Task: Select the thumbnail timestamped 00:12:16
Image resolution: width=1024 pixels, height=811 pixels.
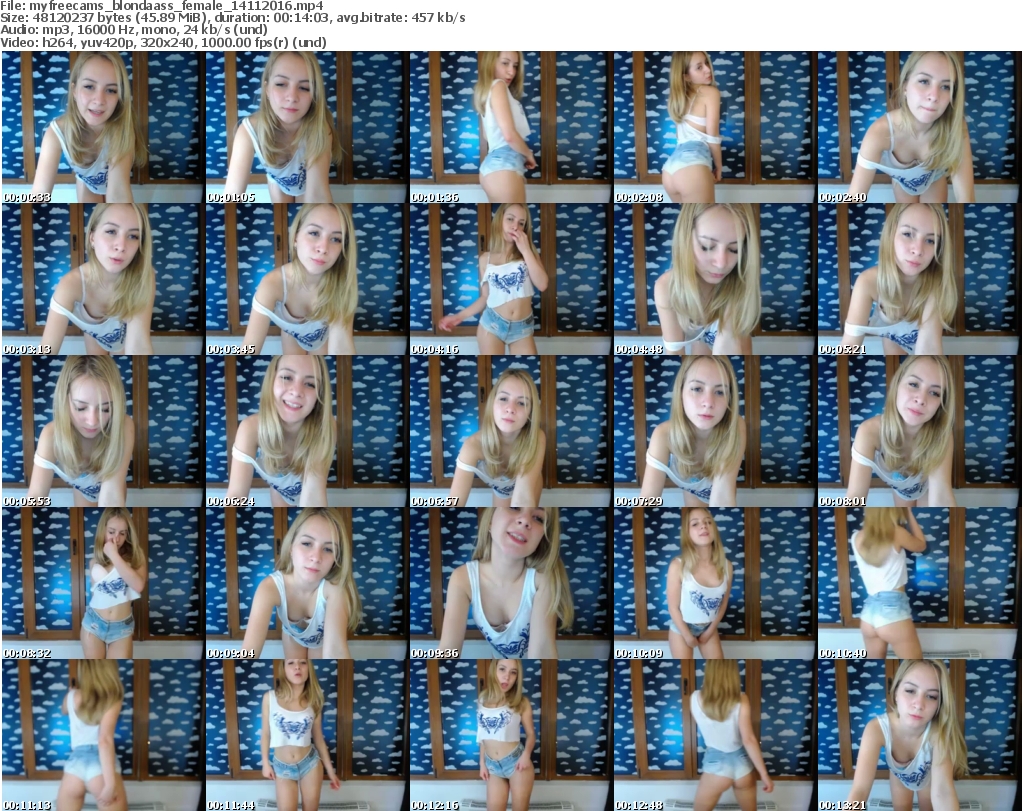Action: tap(511, 735)
